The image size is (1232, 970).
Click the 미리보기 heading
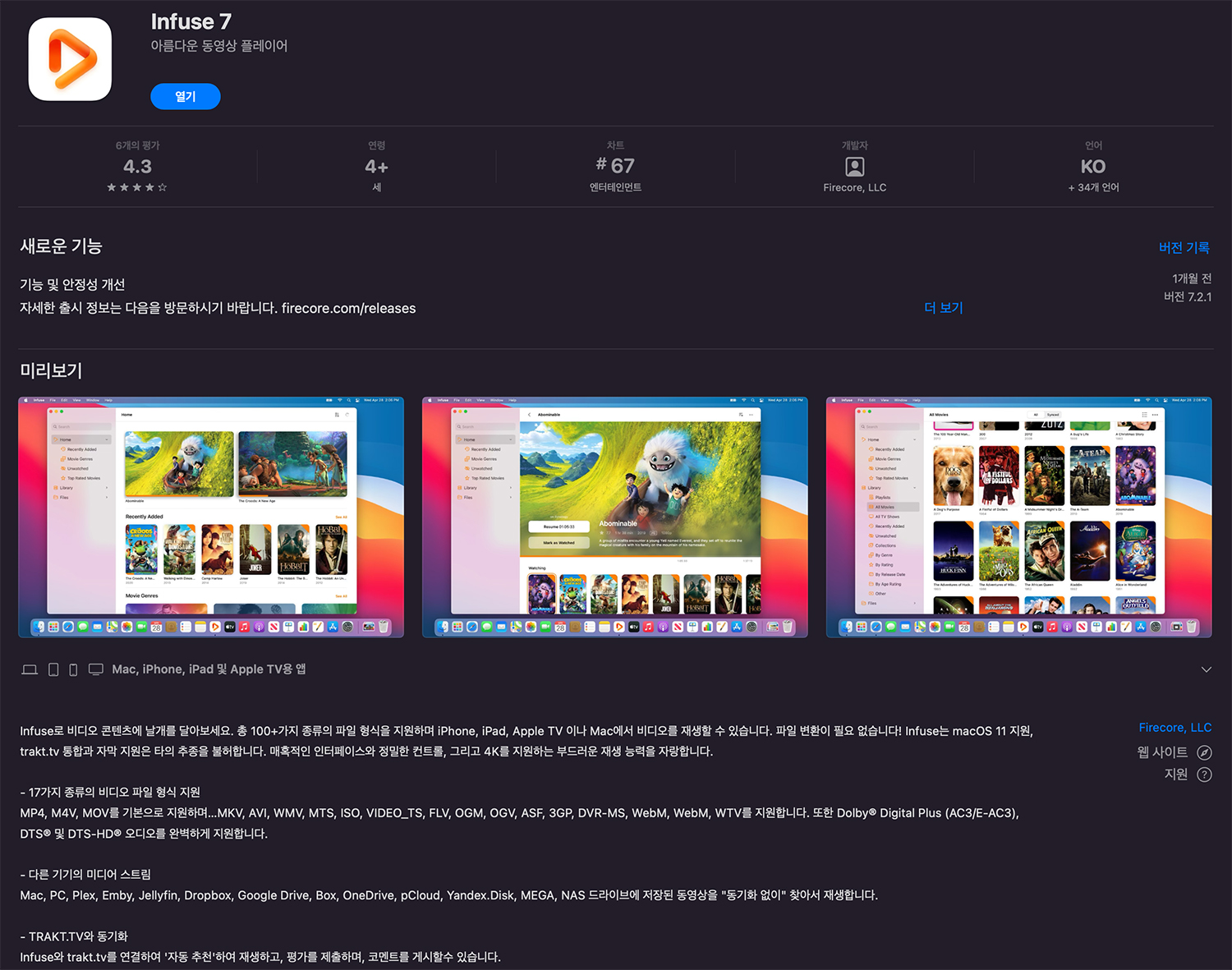tap(51, 370)
